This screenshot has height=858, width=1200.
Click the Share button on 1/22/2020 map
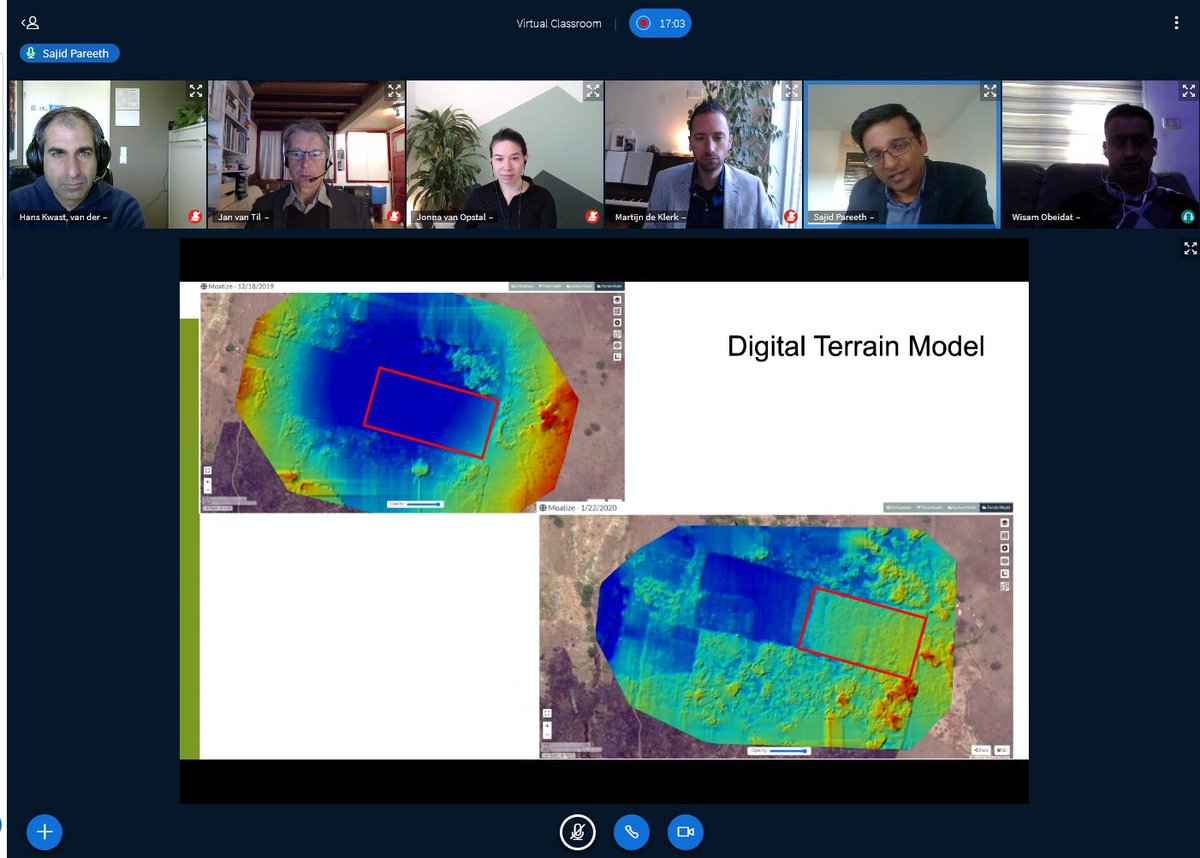(x=980, y=750)
